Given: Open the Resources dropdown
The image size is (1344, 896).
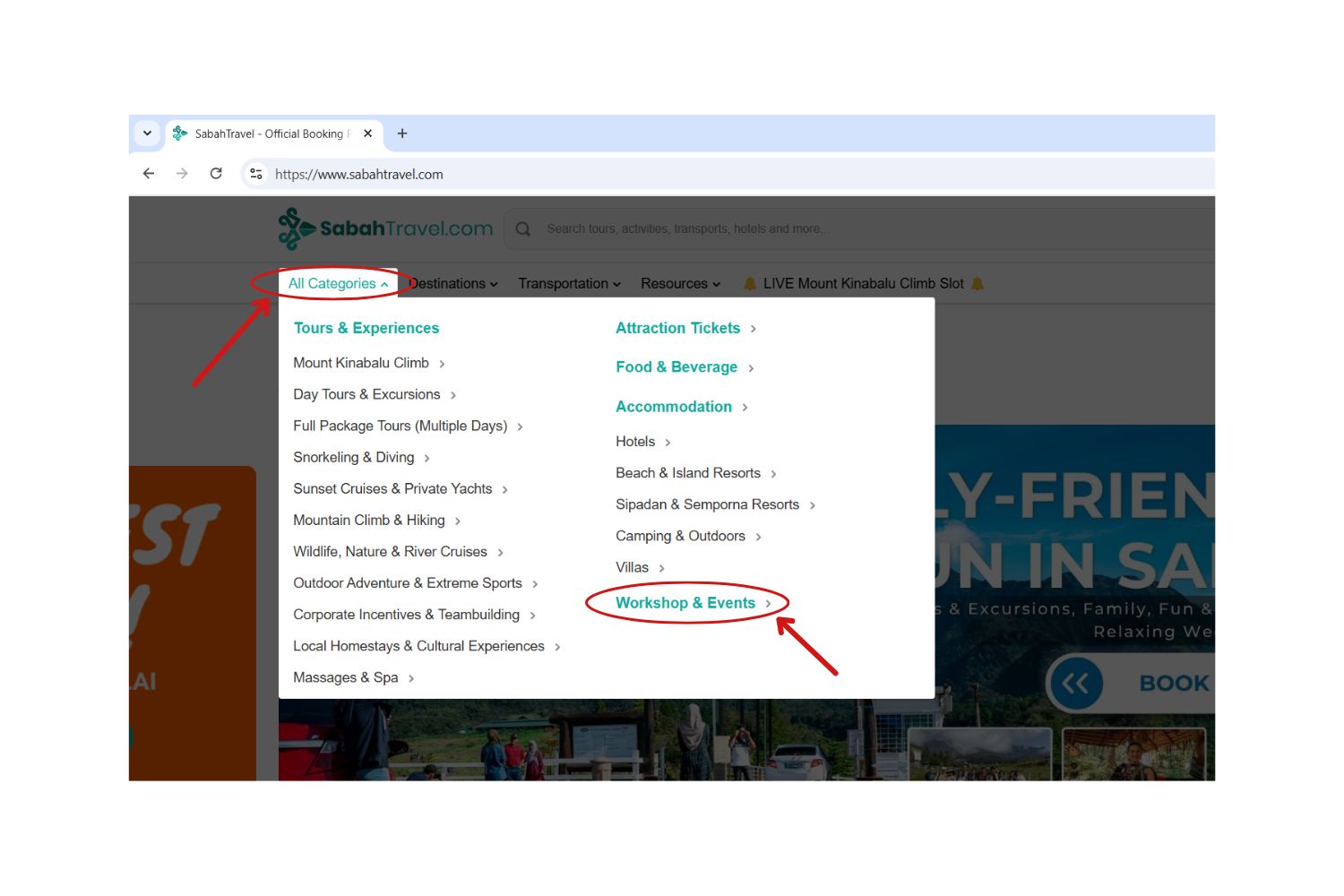Looking at the screenshot, I should [680, 284].
